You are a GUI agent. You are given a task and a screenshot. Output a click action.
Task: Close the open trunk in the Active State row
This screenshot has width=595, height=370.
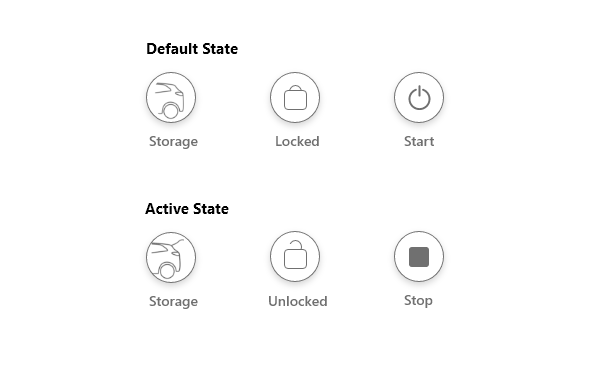[171, 257]
